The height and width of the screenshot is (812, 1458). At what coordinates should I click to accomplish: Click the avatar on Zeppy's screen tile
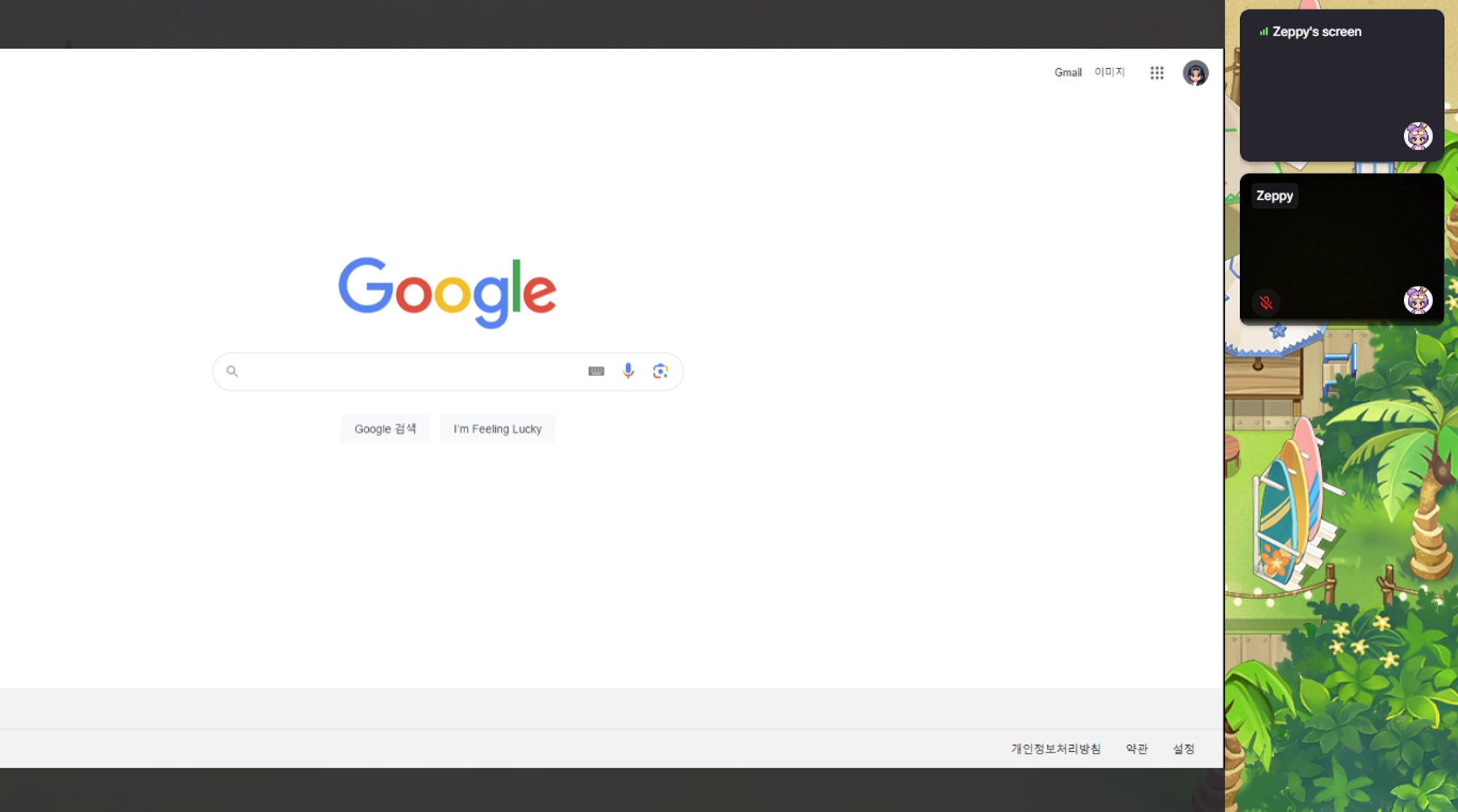(x=1418, y=136)
